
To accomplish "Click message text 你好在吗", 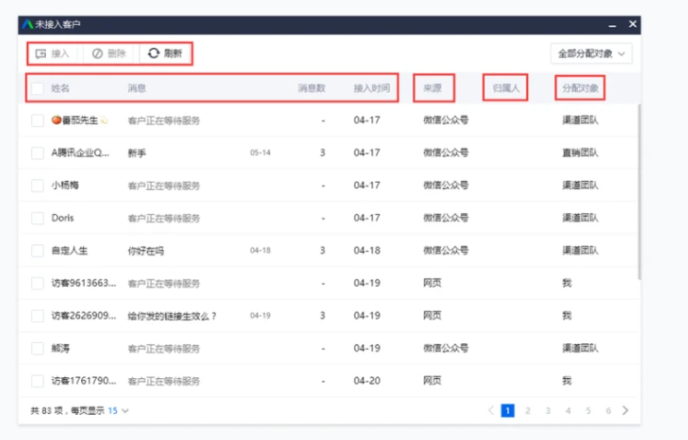I will (146, 251).
